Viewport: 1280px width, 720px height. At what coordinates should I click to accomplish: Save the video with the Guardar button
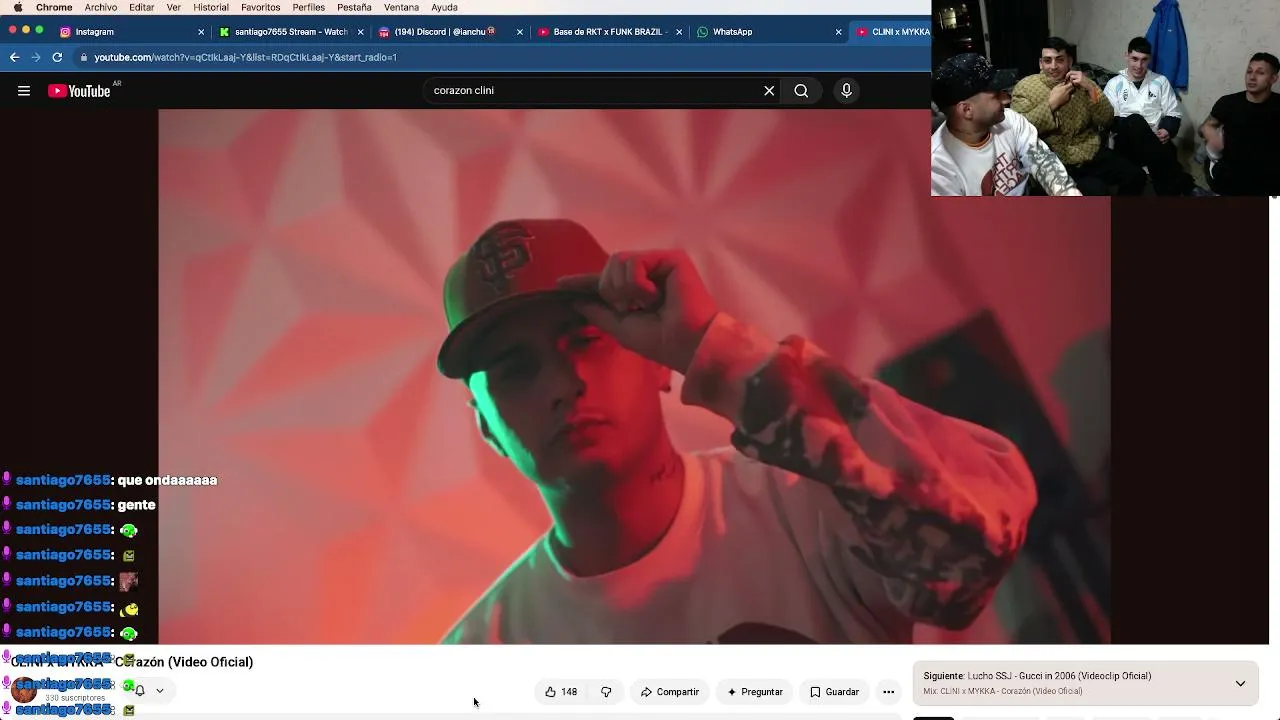[834, 692]
